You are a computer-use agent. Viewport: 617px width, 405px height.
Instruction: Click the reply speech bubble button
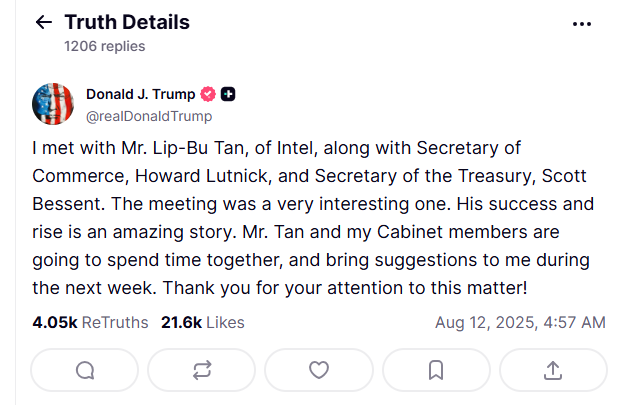pos(85,370)
